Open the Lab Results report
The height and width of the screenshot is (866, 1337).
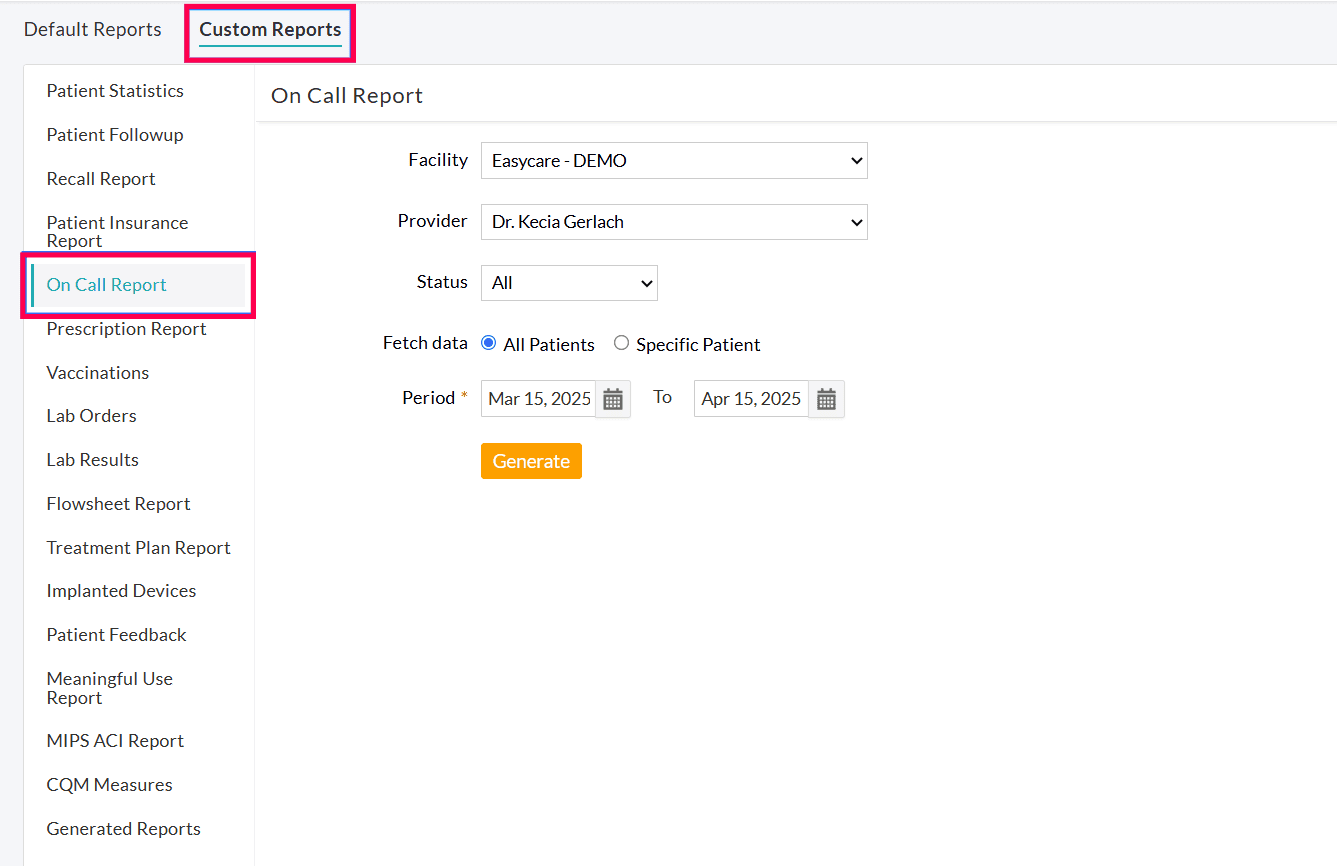92,459
